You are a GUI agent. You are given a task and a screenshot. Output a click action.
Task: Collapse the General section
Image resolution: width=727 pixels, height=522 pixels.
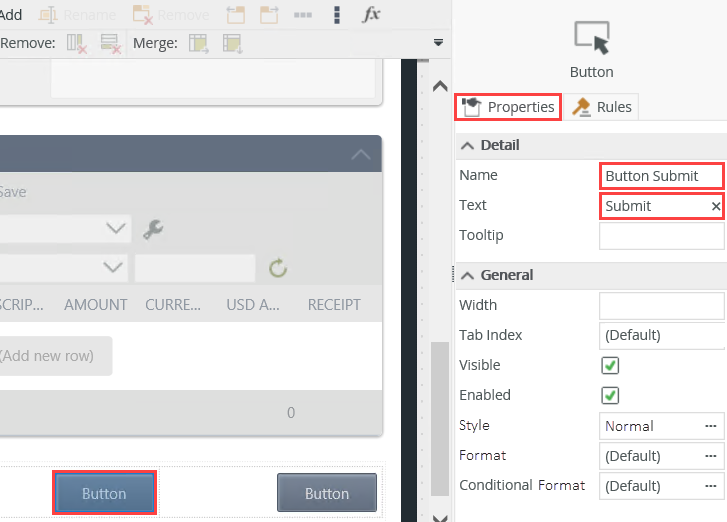coord(467,275)
